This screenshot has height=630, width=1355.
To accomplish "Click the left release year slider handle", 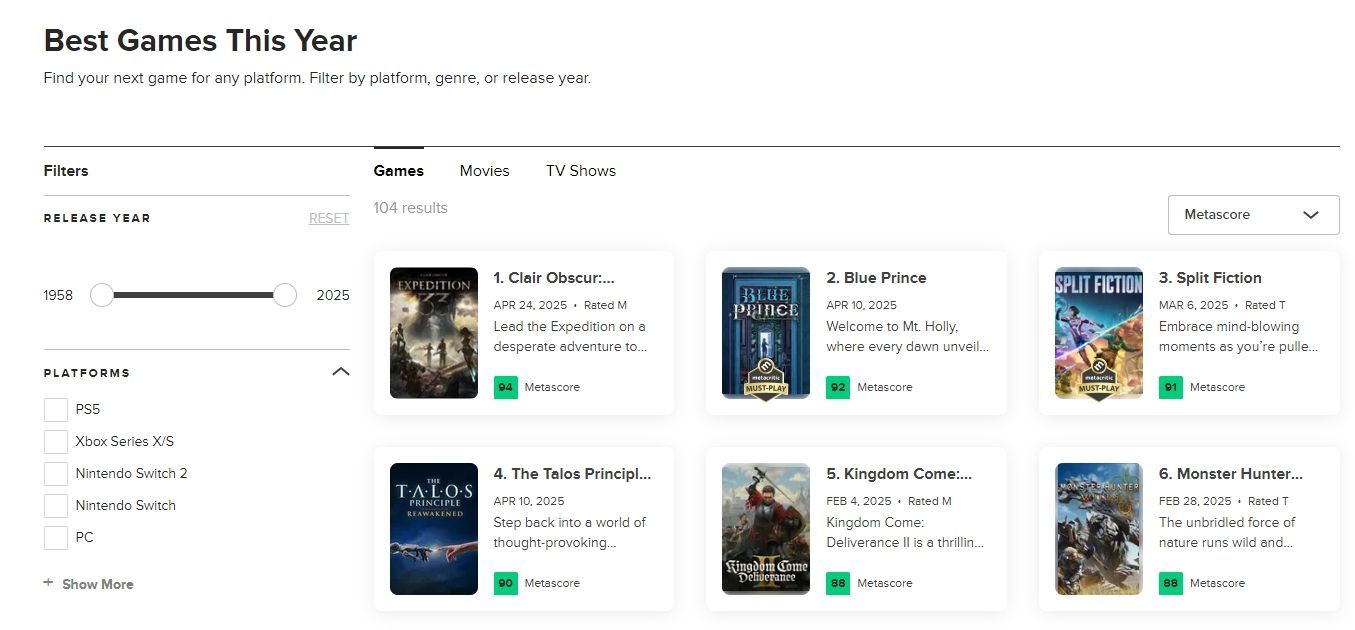I will [102, 295].
